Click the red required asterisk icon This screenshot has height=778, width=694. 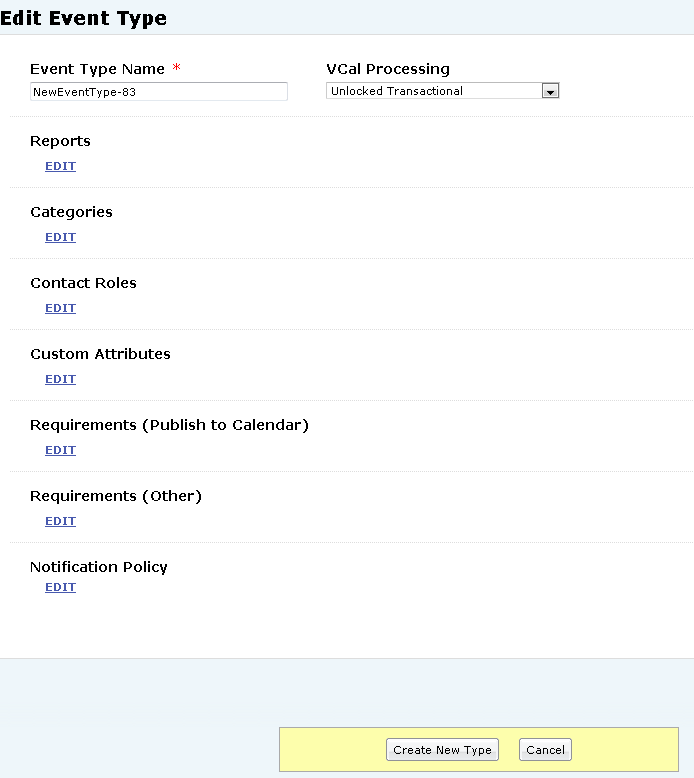(177, 67)
